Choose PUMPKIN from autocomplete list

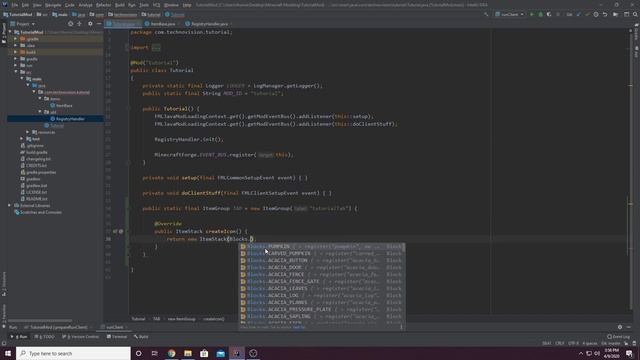click(322, 247)
